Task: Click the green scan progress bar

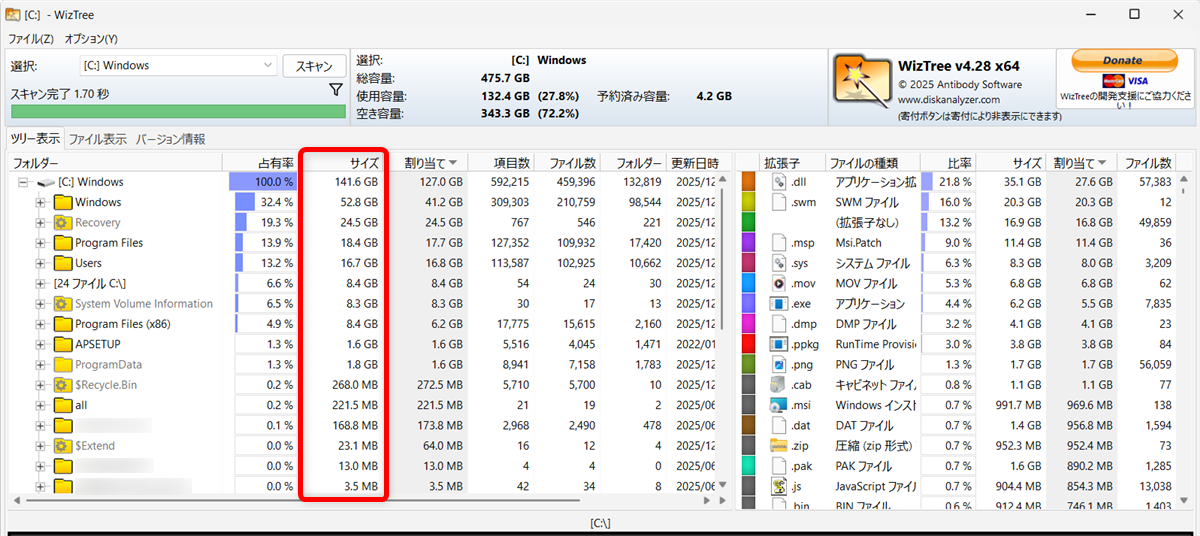Action: (178, 112)
